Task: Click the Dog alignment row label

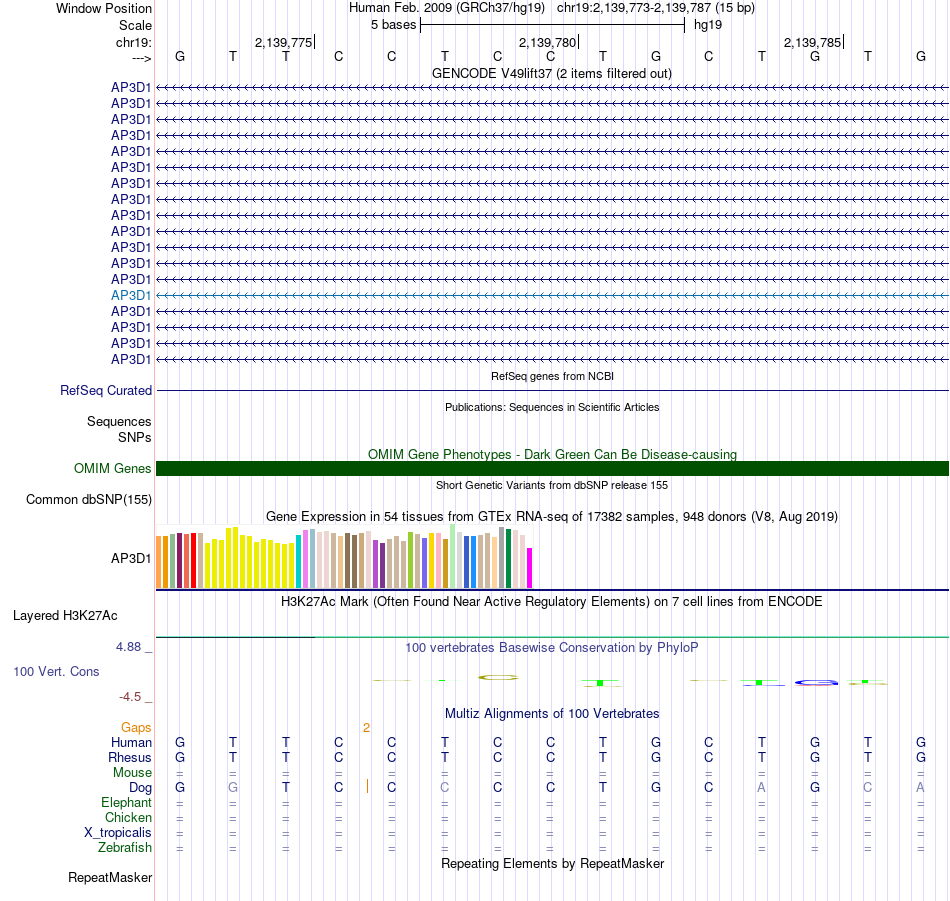Action: 140,788
